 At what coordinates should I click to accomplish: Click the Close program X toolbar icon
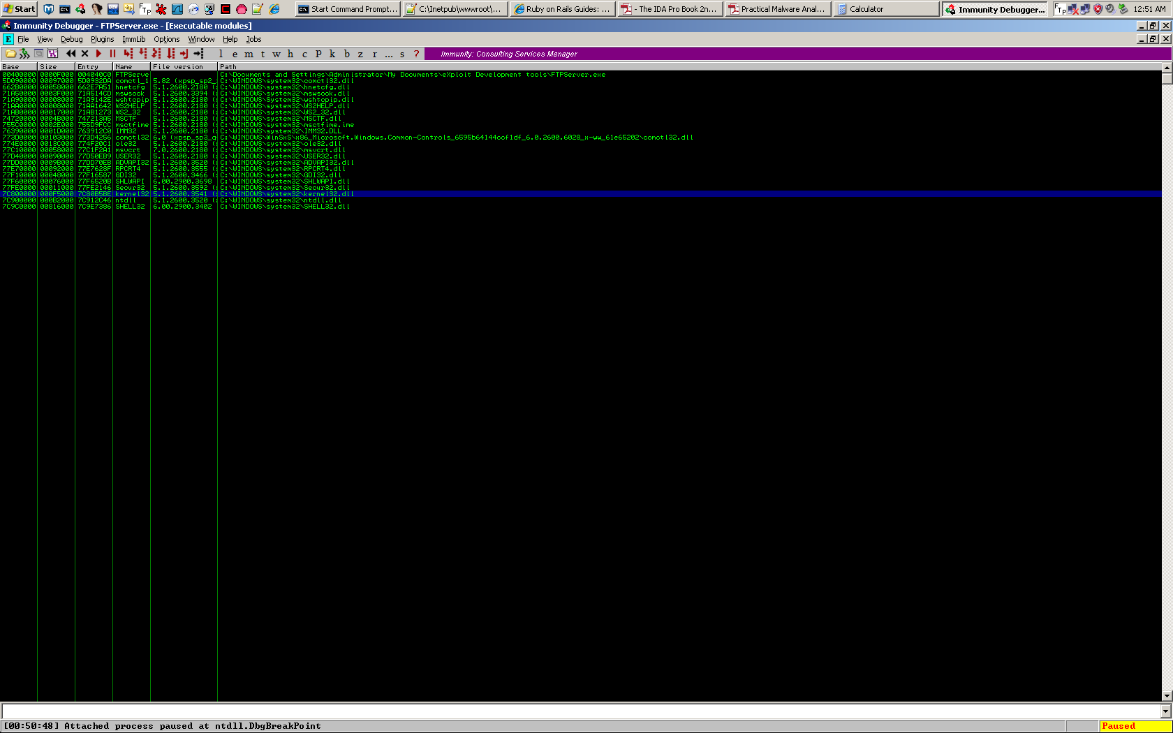coord(85,53)
